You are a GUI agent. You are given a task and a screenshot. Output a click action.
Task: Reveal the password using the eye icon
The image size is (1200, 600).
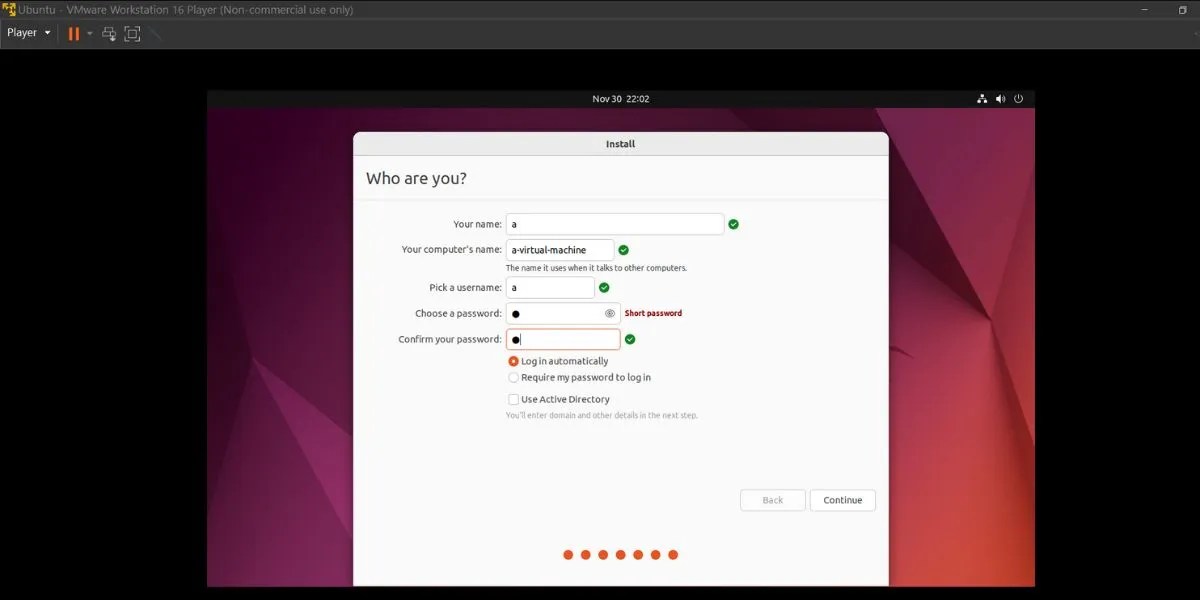point(610,313)
